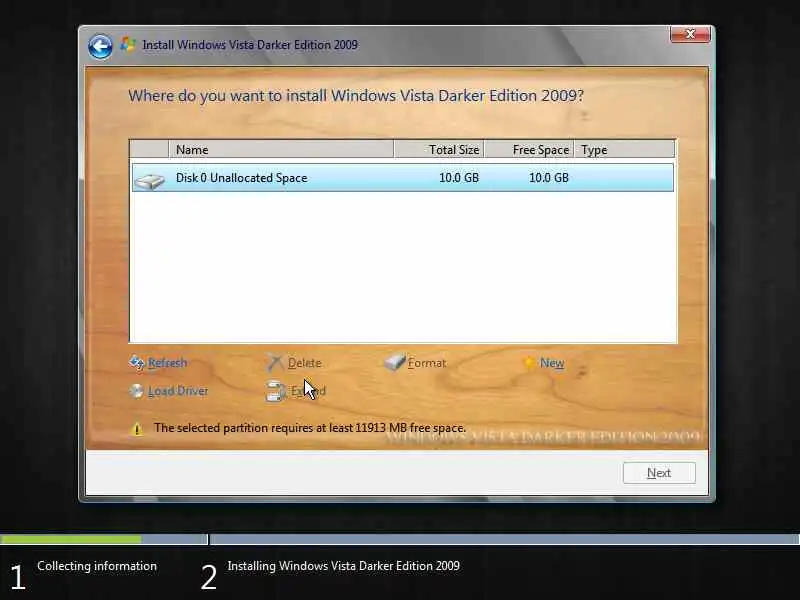
Task: Click the 10.0 GB Total Size value
Action: click(x=459, y=178)
